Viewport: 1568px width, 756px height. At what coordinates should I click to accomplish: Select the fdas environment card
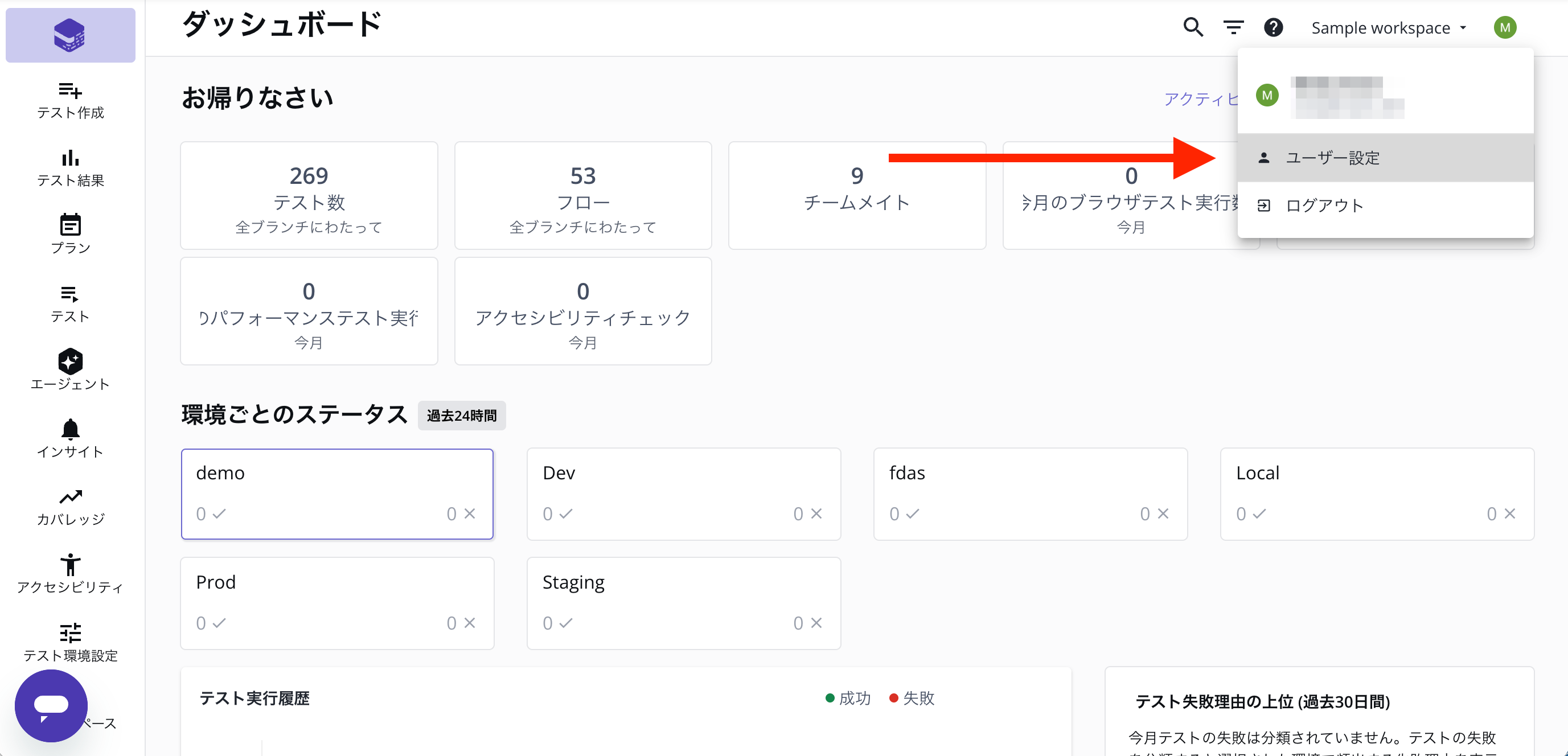(x=1031, y=494)
